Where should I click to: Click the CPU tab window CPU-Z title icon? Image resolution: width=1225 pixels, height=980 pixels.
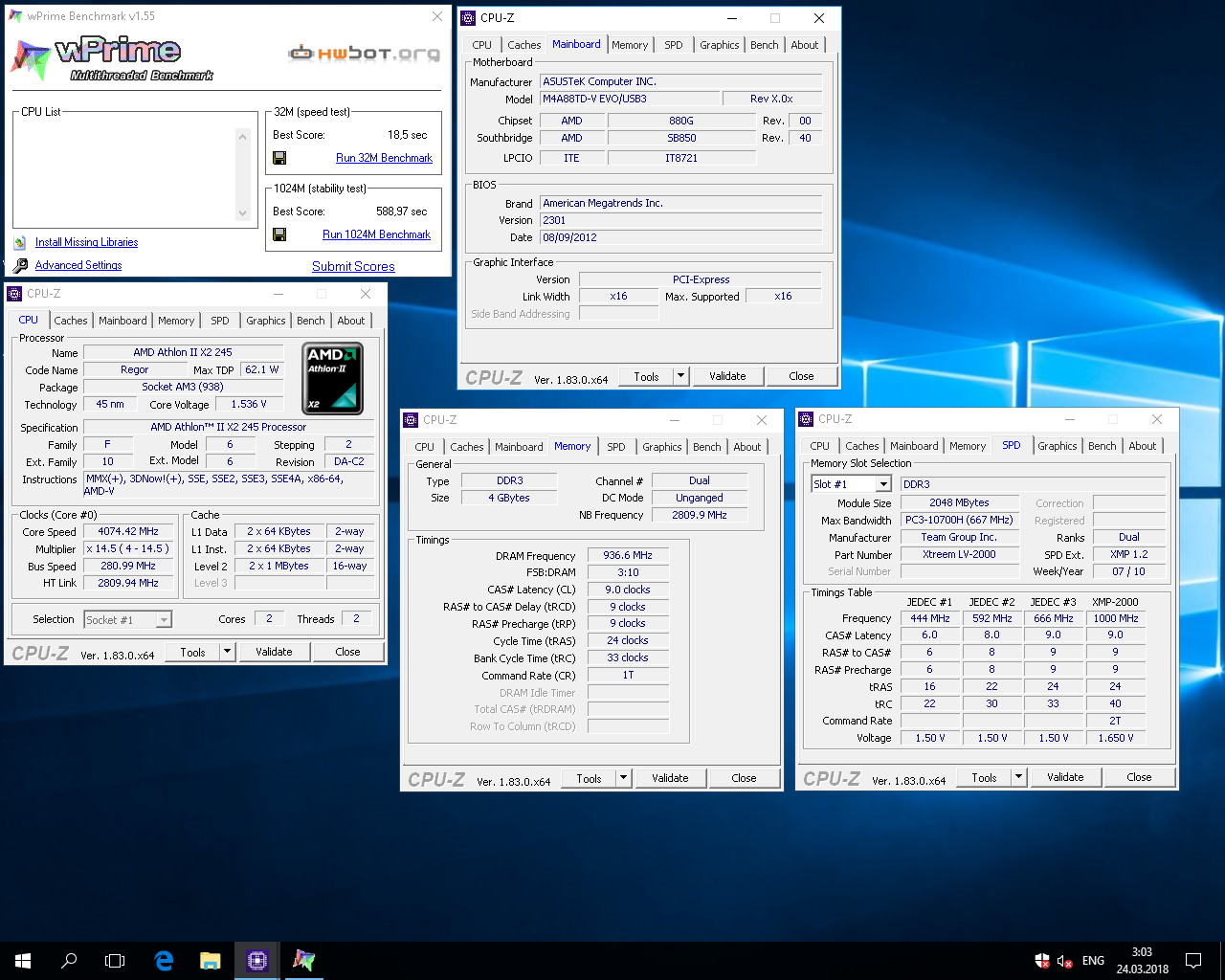pyautogui.click(x=14, y=294)
